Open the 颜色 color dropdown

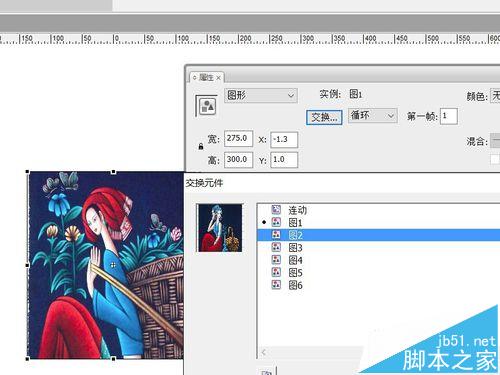(495, 96)
